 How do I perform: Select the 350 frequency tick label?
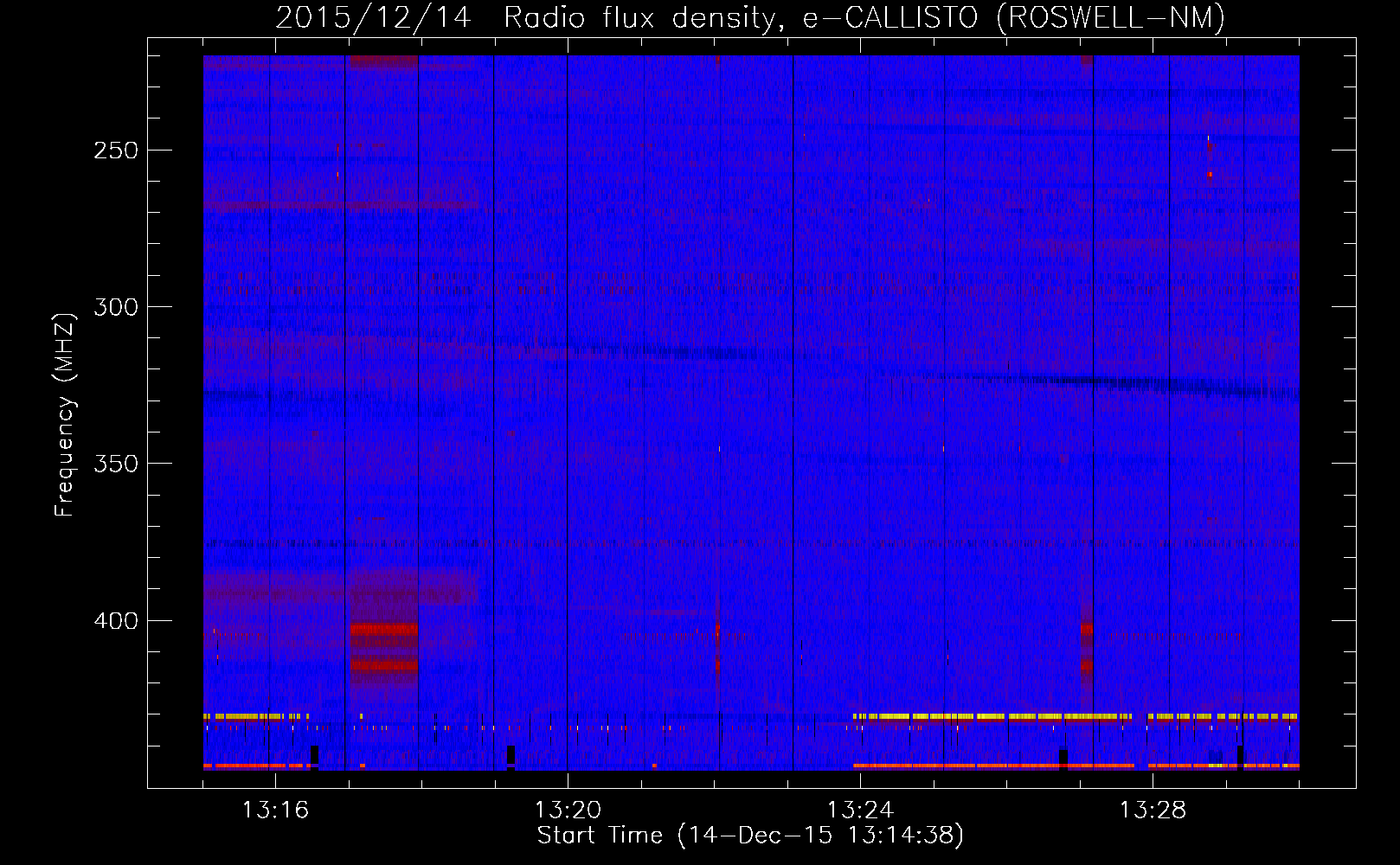tap(116, 464)
